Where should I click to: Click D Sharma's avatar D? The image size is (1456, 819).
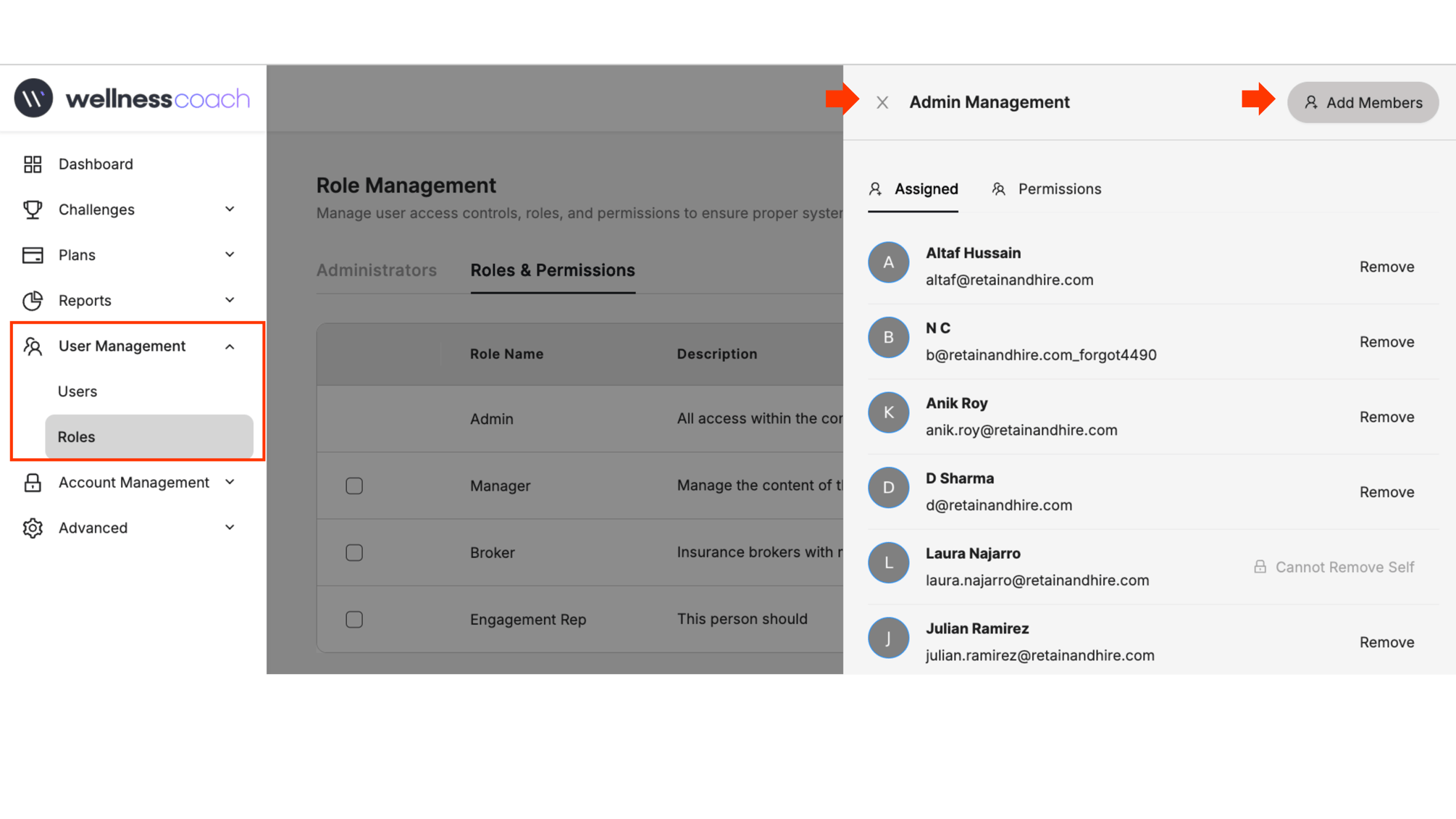(889, 488)
